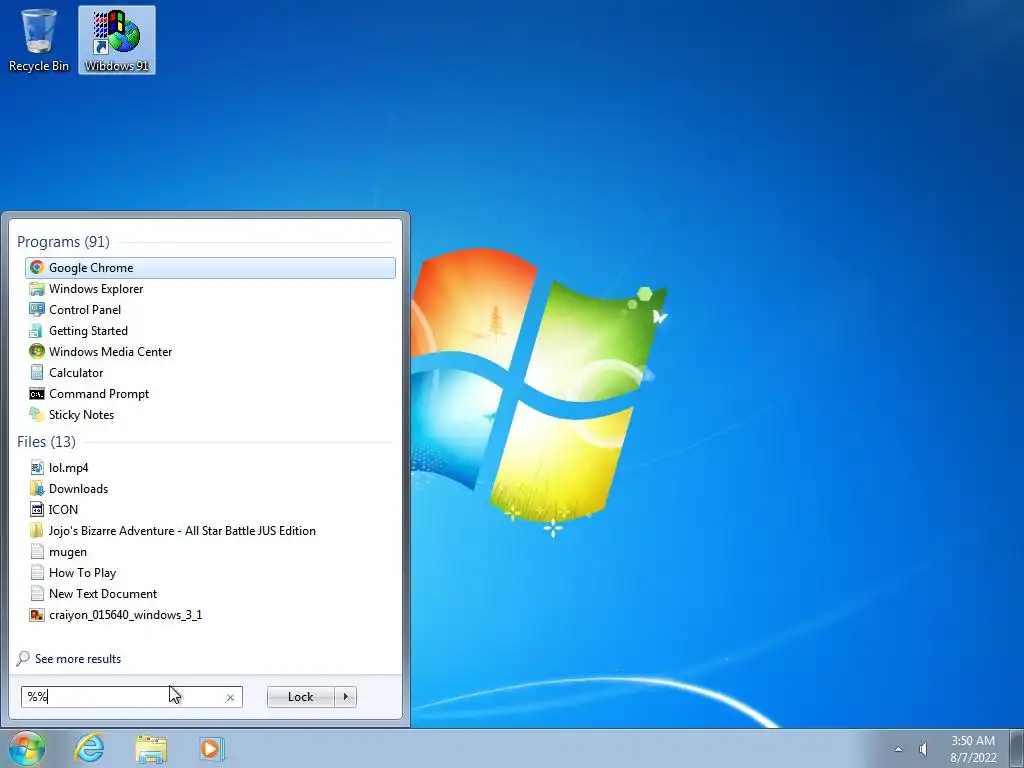Select the ICON file result
This screenshot has height=768, width=1024.
(x=210, y=509)
